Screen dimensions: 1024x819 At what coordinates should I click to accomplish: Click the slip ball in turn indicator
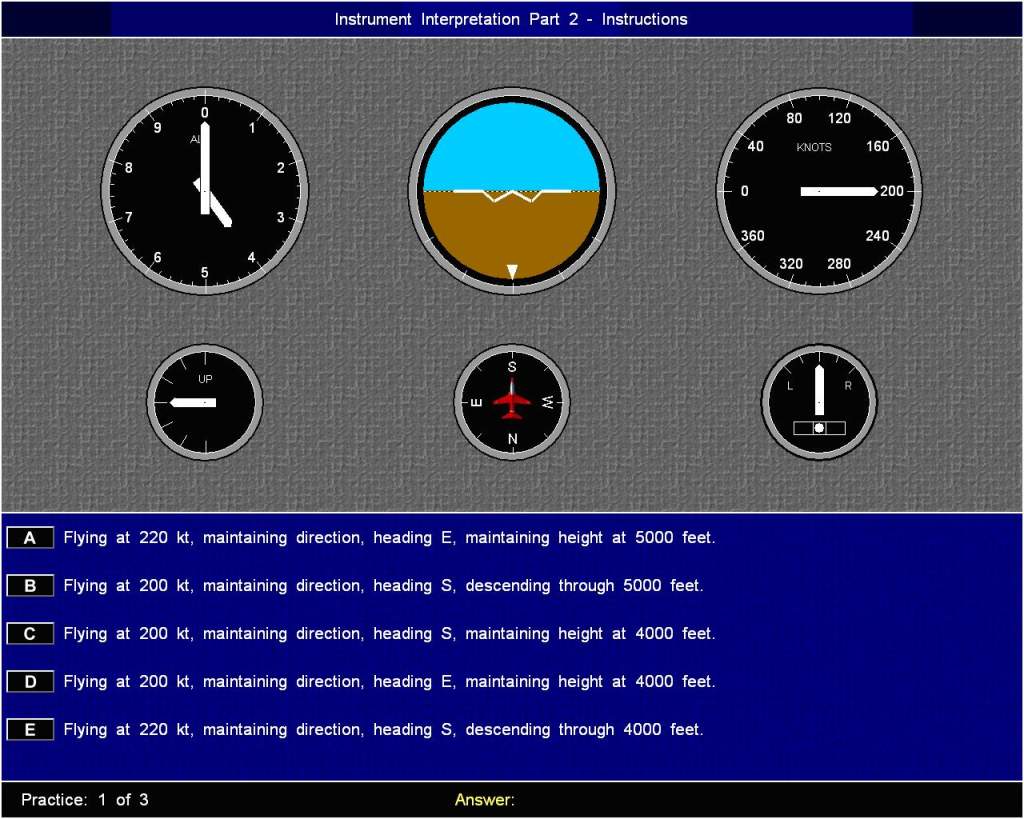(x=819, y=428)
